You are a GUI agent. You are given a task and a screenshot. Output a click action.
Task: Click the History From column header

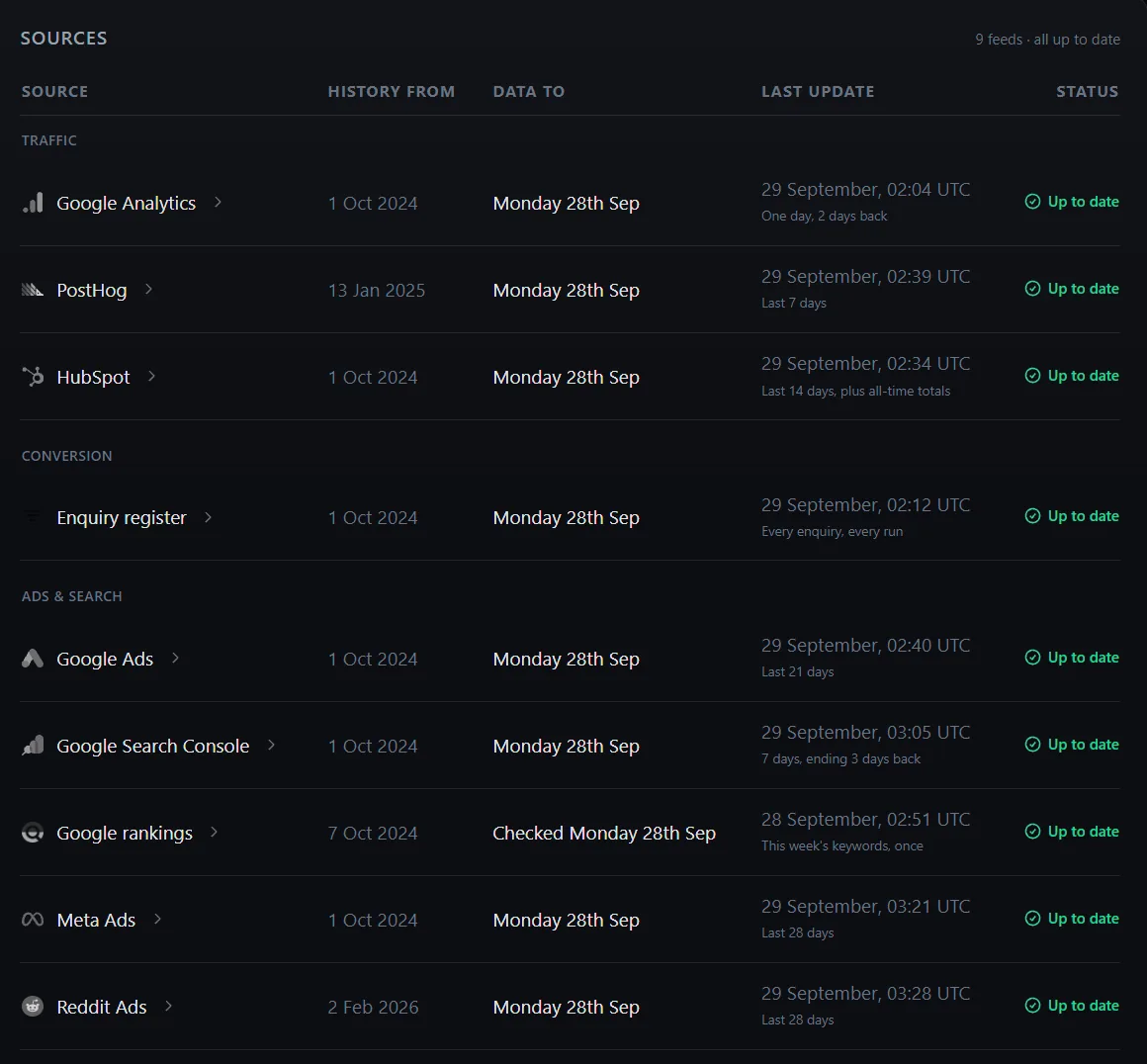coord(392,92)
